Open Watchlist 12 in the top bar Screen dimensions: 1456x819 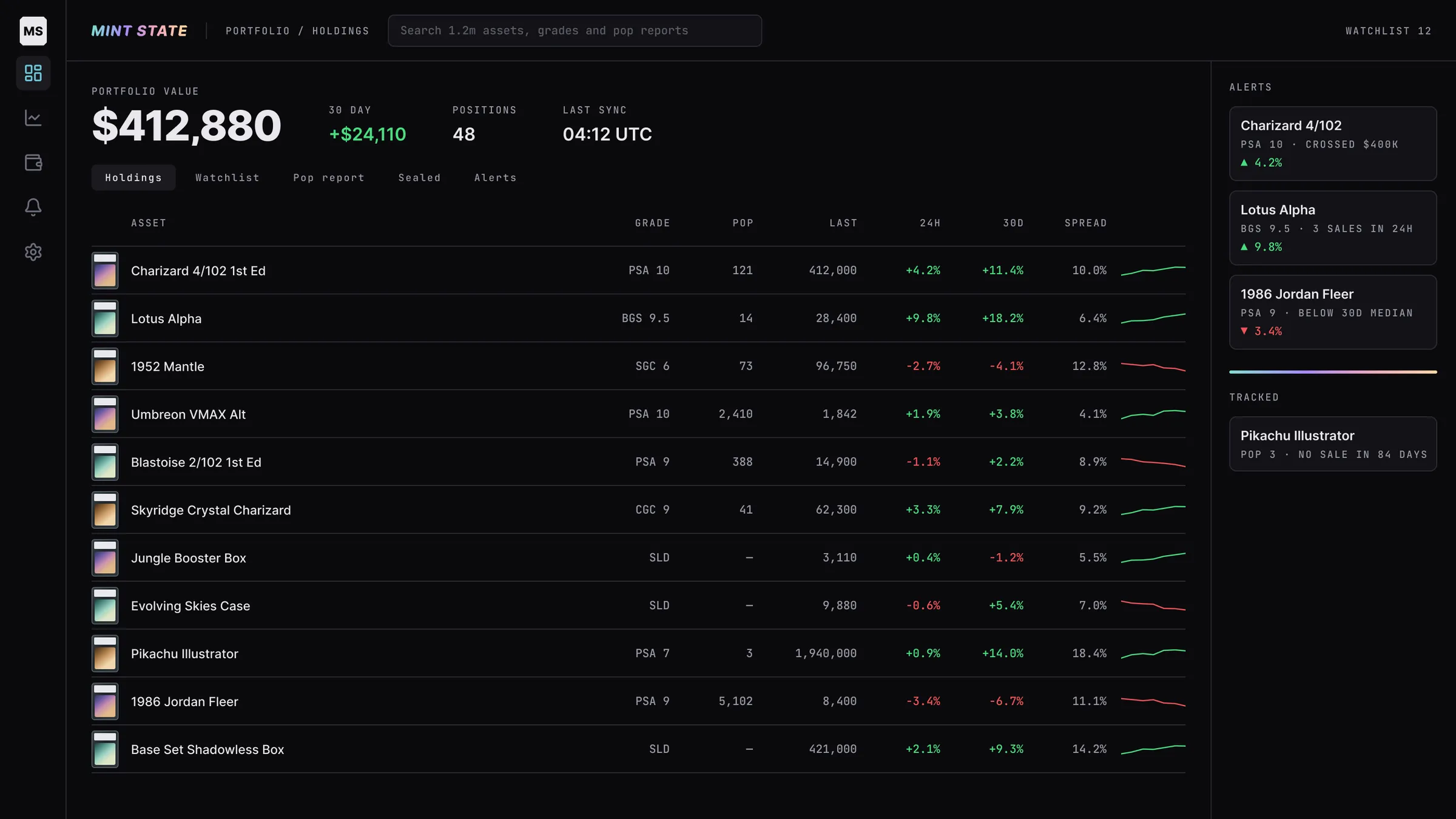(1388, 31)
